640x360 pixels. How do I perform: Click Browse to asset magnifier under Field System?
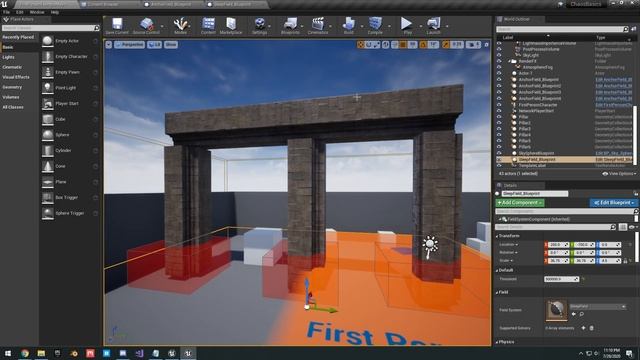(x=581, y=314)
